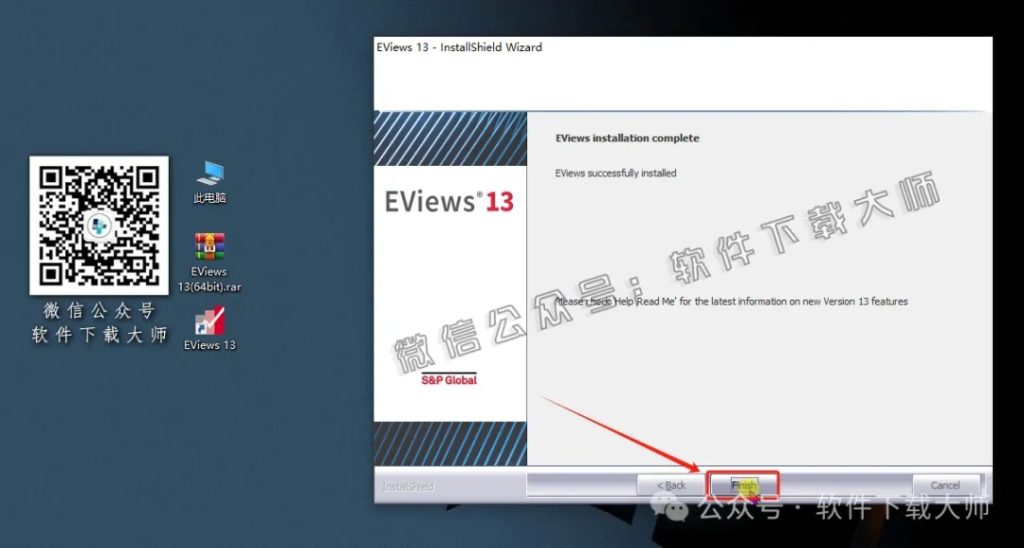Click the Back button
Viewport: 1024px width, 548px height.
tap(671, 485)
